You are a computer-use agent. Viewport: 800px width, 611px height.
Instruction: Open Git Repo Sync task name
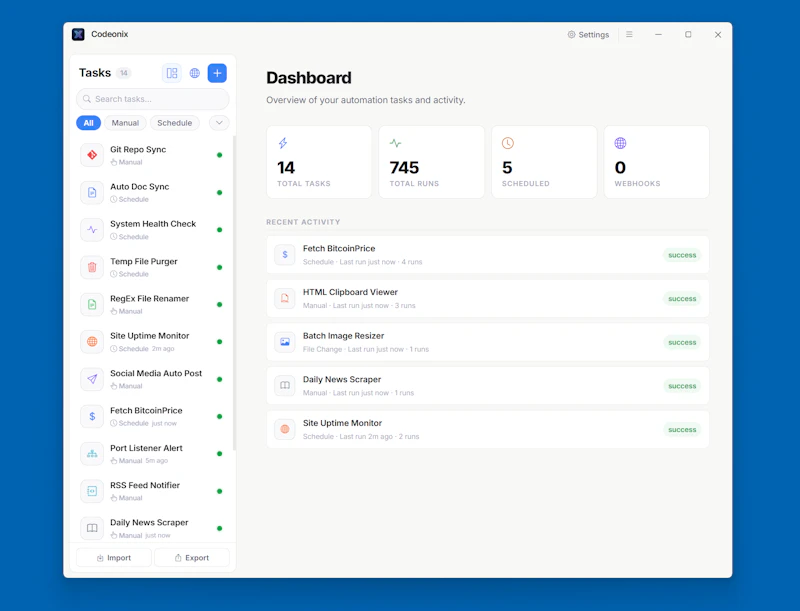(x=138, y=149)
